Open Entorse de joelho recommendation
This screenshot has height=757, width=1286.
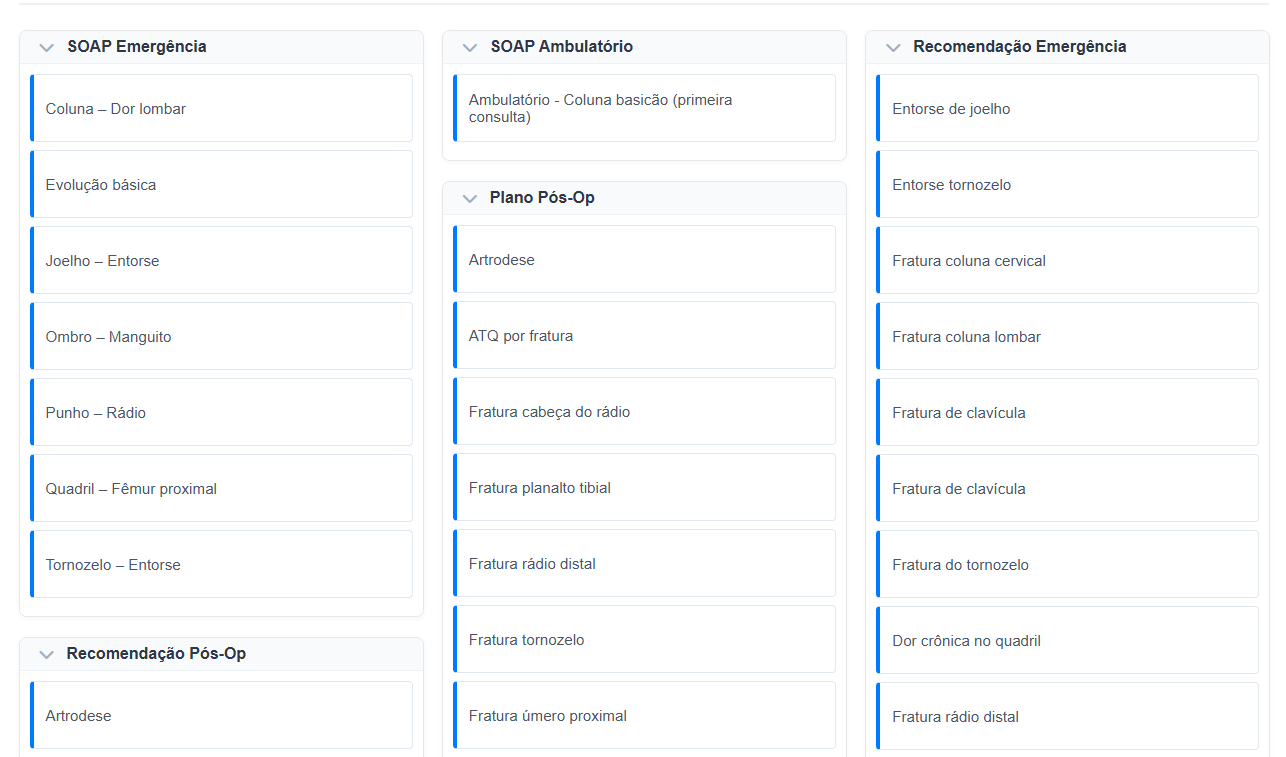(x=1067, y=109)
